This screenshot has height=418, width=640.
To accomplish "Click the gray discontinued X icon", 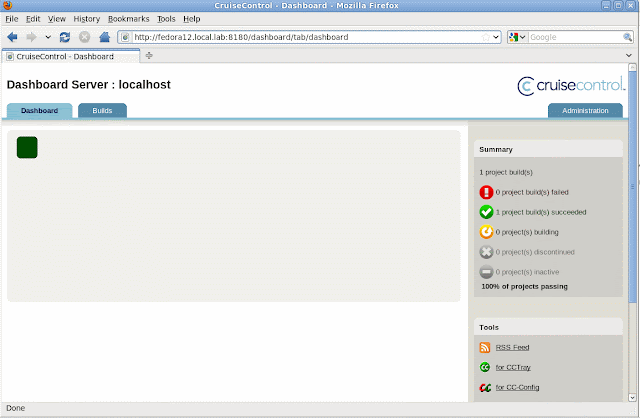I will point(486,252).
